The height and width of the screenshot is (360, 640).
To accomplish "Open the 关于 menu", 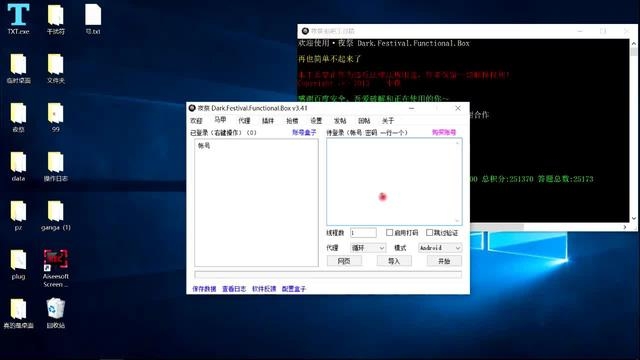I will point(388,121).
